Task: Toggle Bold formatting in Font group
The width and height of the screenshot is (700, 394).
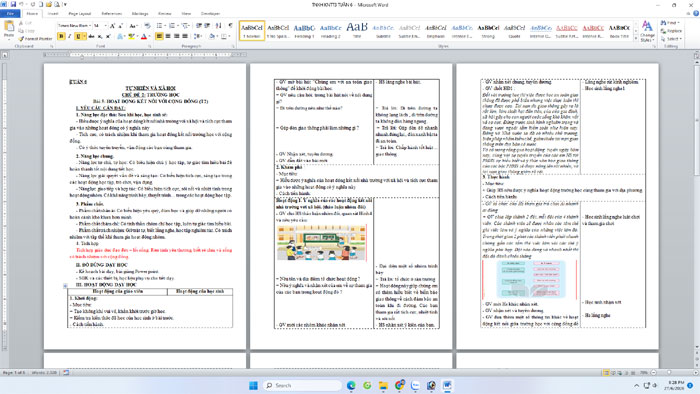Action: 61,37
